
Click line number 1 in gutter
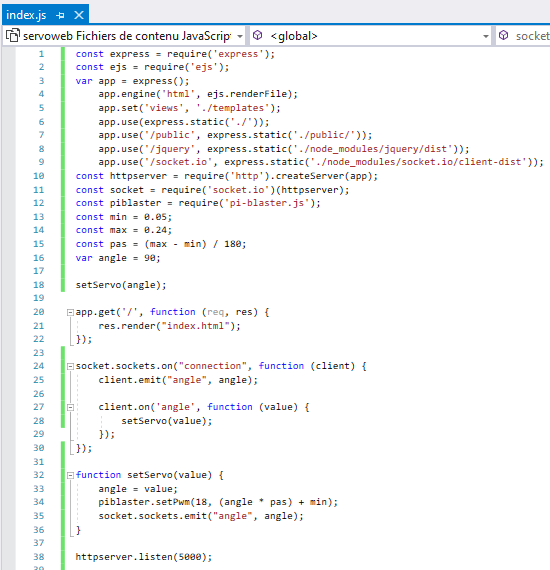point(41,54)
